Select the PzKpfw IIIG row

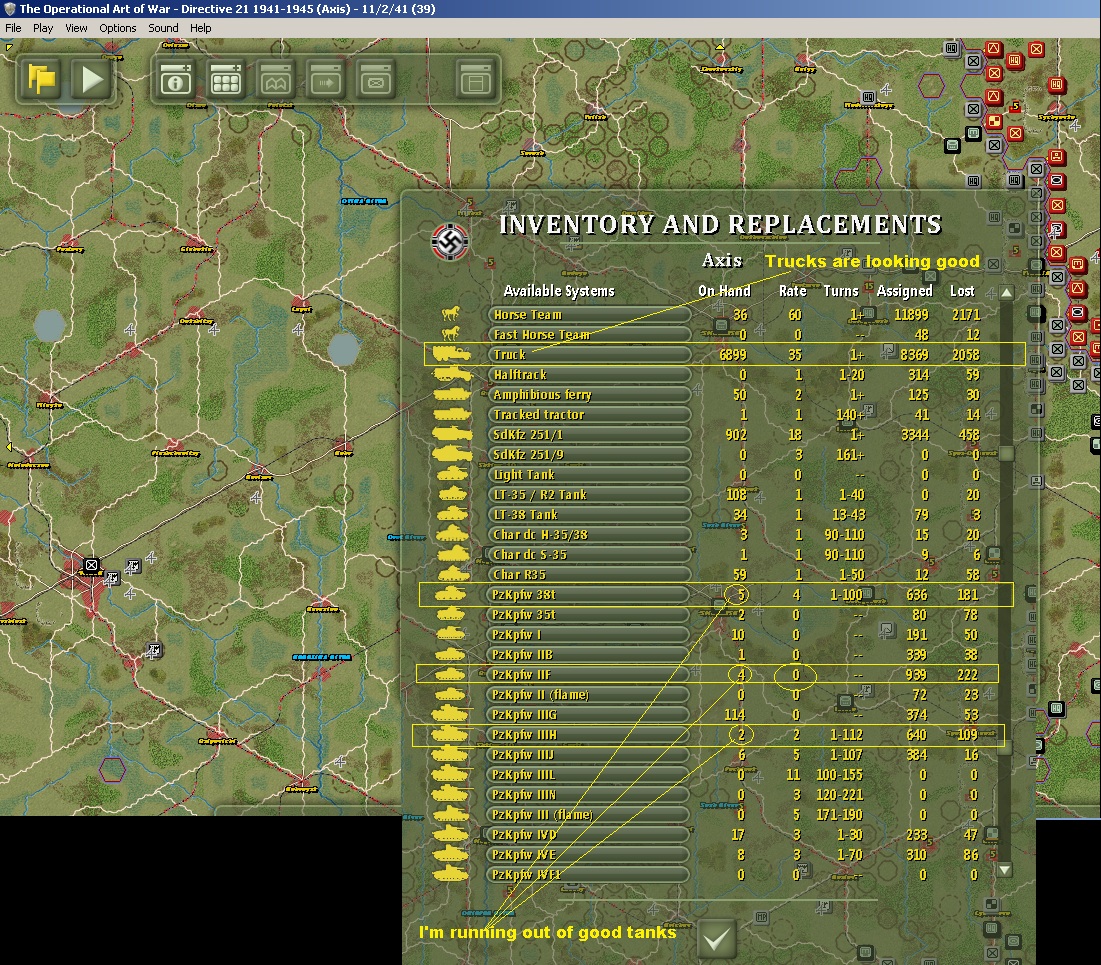pyautogui.click(x=588, y=714)
